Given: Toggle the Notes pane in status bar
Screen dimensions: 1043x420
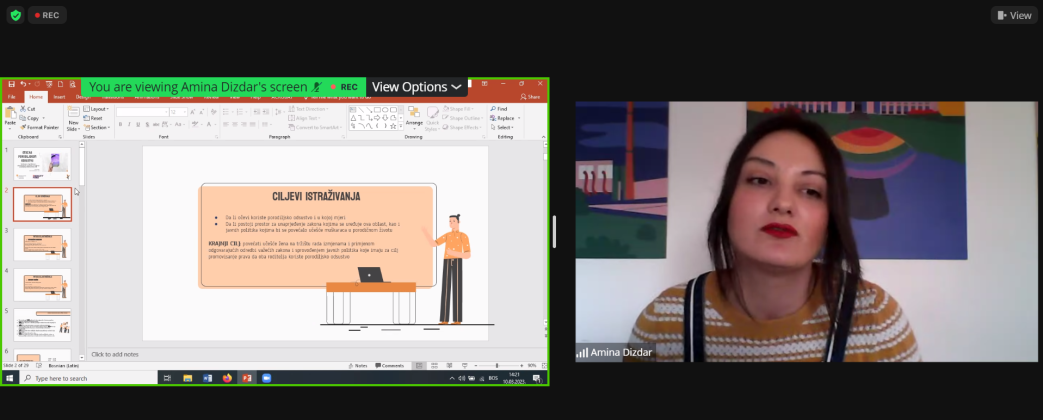Looking at the screenshot, I should (x=360, y=365).
